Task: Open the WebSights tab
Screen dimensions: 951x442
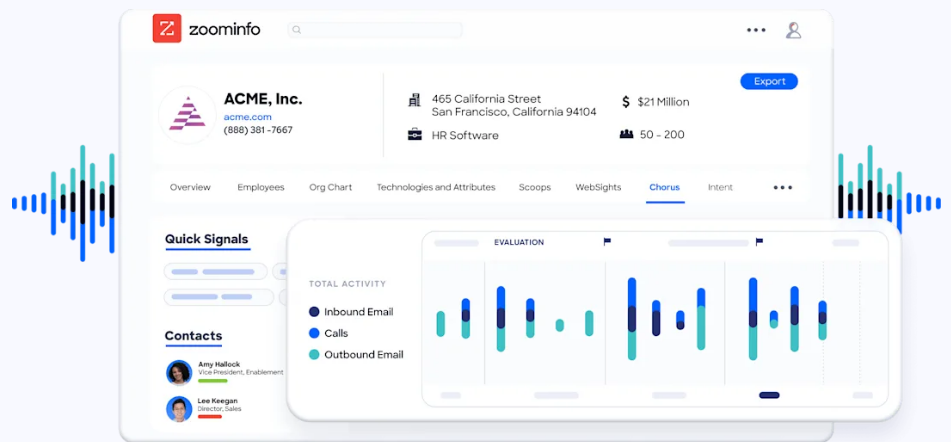Action: tap(599, 187)
